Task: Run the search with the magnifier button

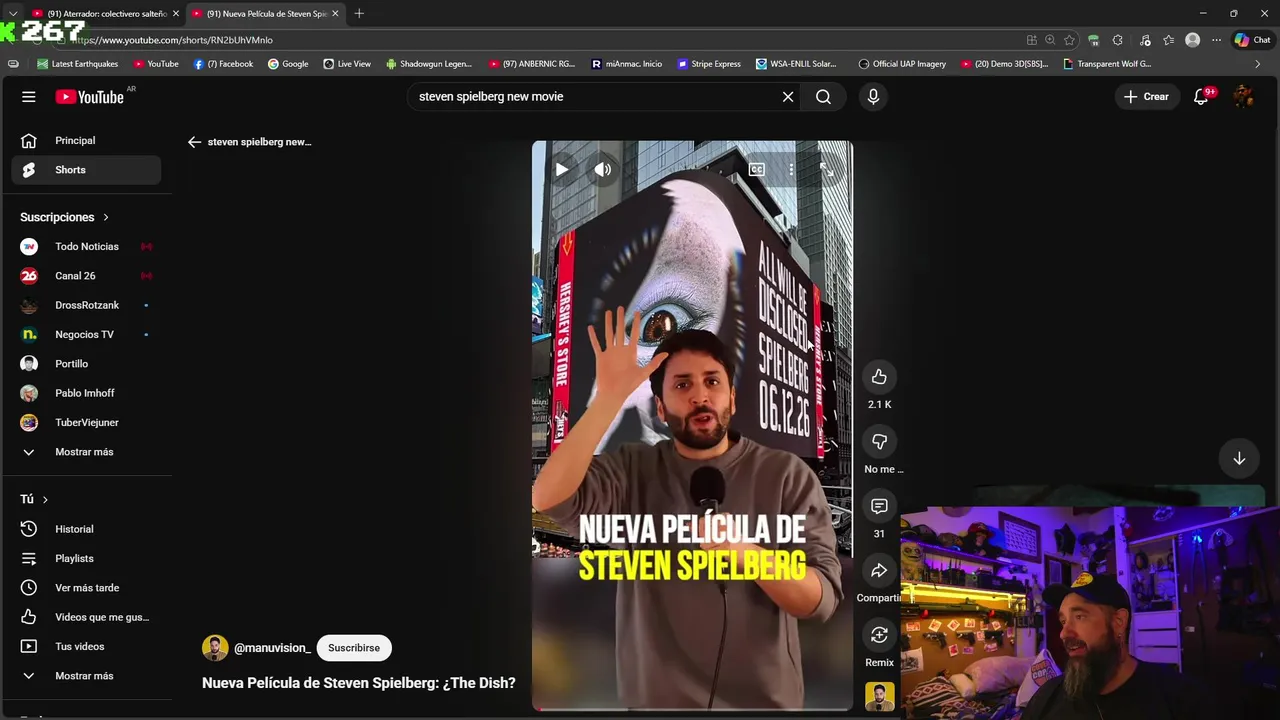Action: [x=823, y=97]
